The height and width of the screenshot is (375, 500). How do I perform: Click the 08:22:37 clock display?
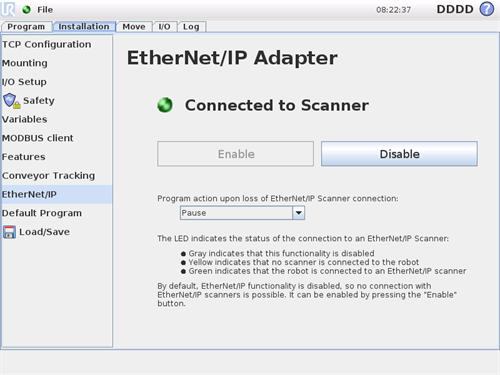394,10
